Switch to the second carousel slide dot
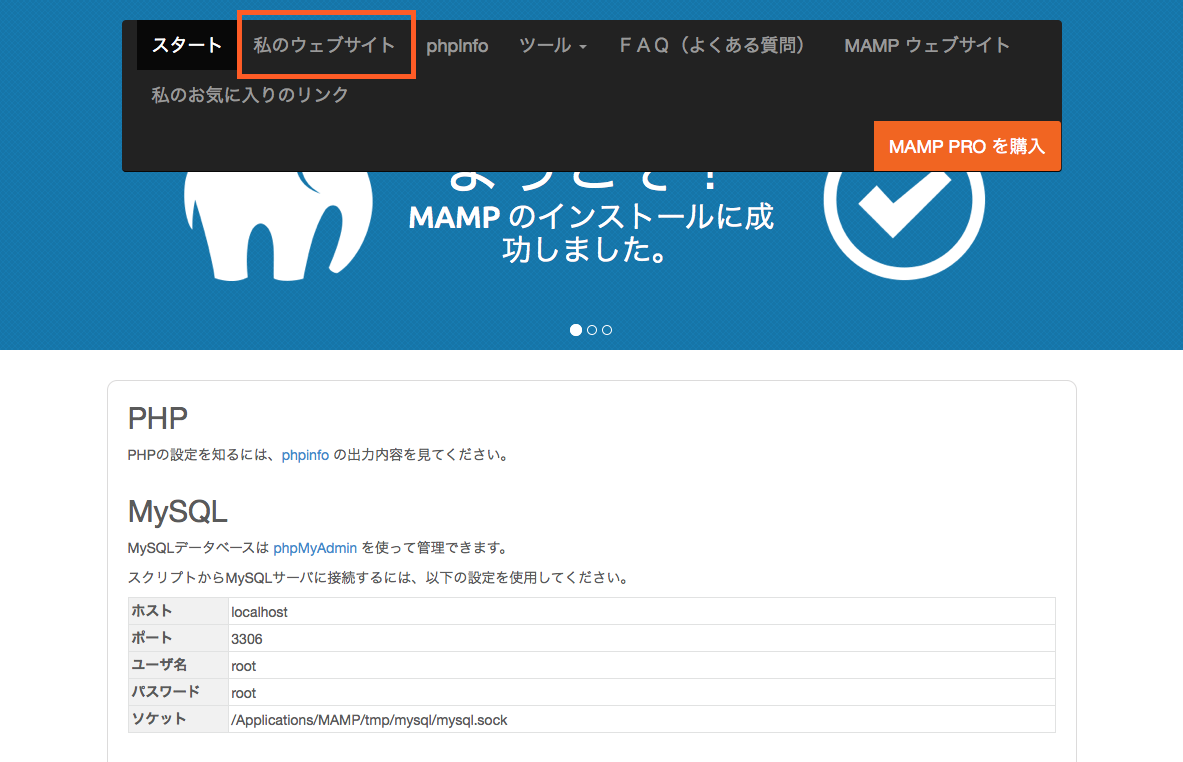This screenshot has height=762, width=1183. tap(592, 330)
